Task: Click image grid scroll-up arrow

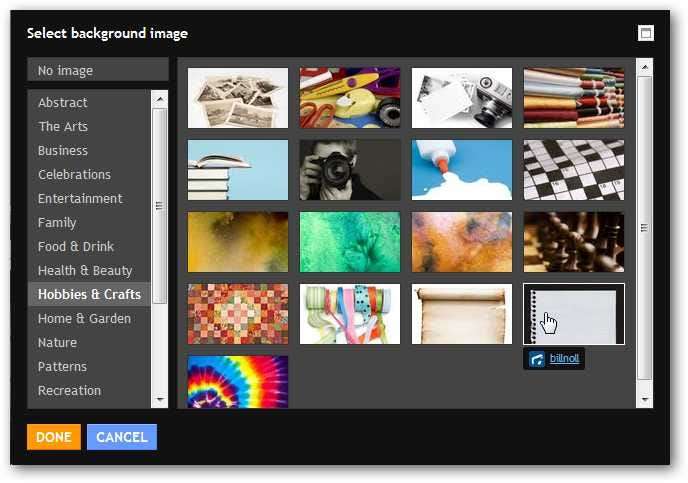Action: [645, 67]
